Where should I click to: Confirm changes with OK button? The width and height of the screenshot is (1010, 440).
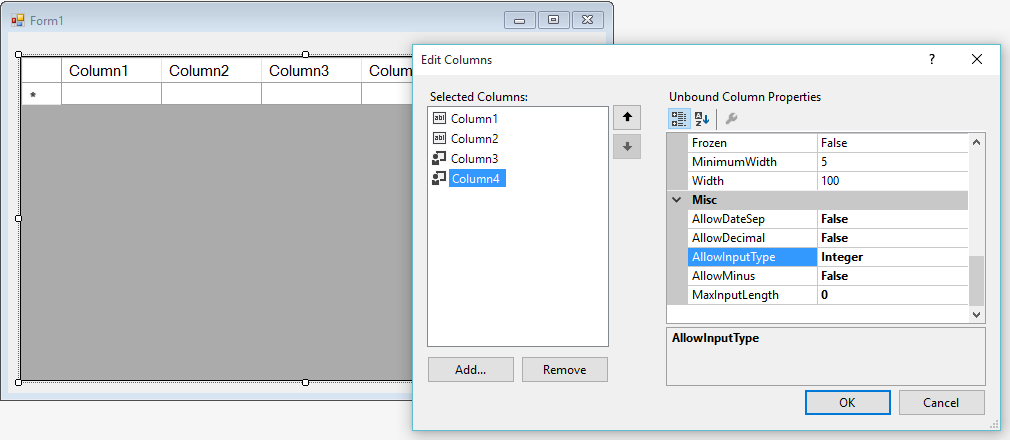847,402
